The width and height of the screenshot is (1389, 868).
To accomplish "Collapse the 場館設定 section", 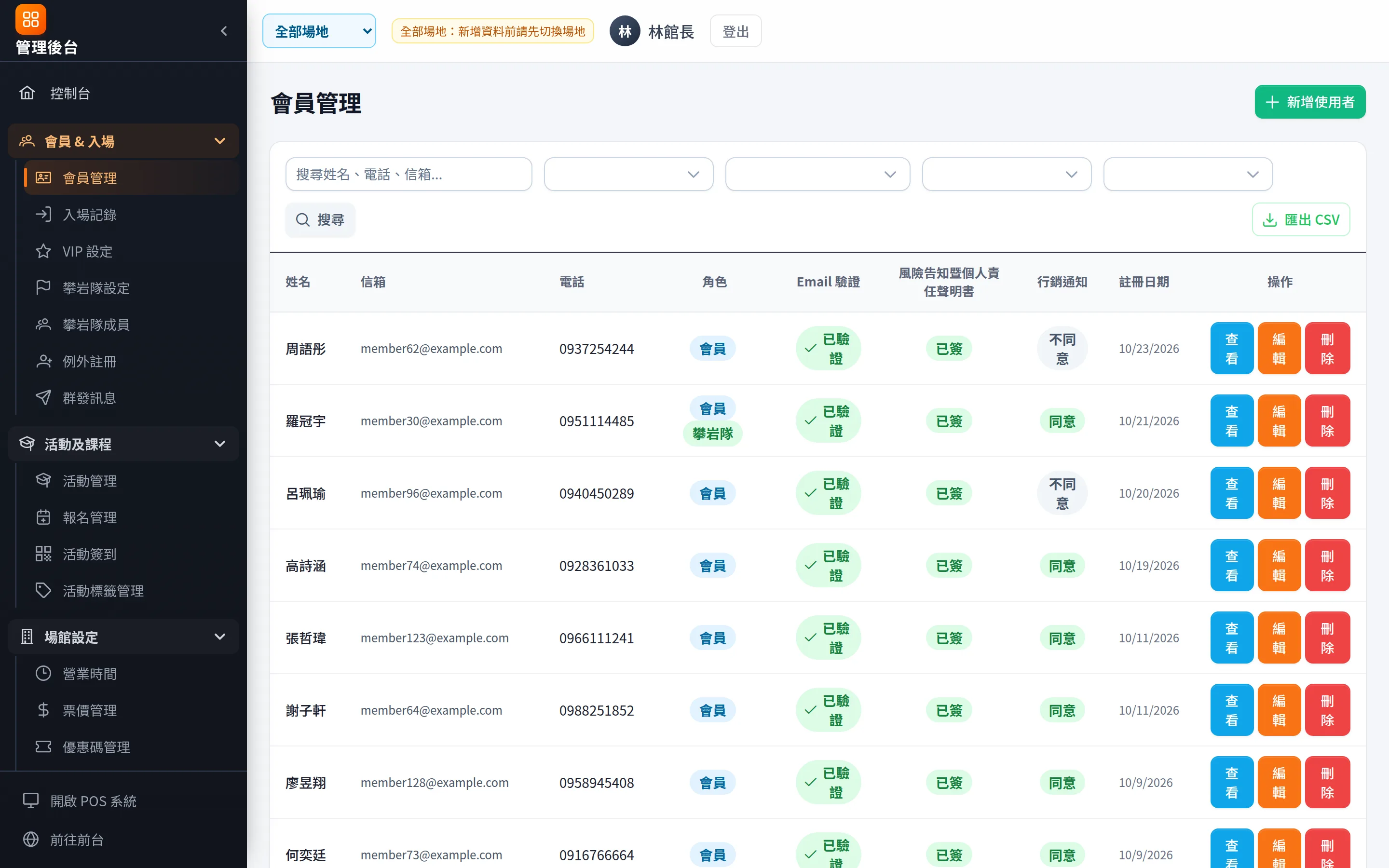I will [x=123, y=637].
